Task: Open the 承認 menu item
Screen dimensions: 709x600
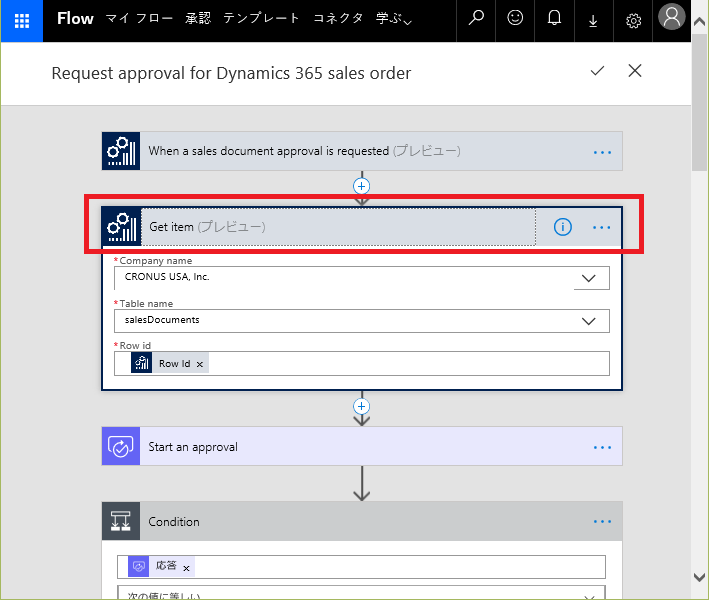Action: click(x=198, y=19)
